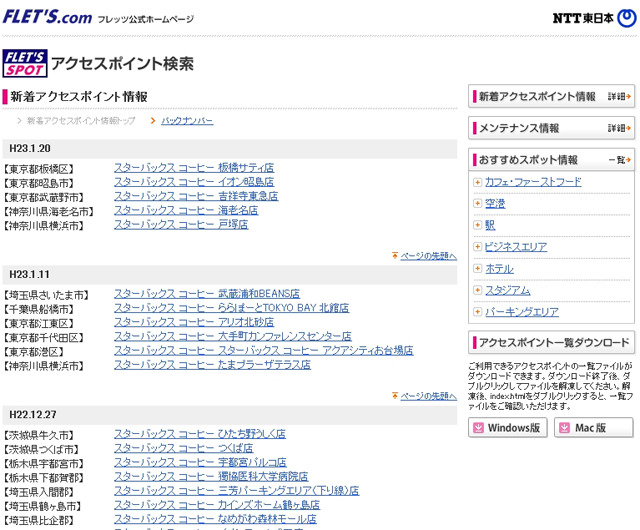This screenshot has height=530, width=640.
Task: Click the 【茨城県牛久市】 location label
Action: pyautogui.click(x=39, y=435)
